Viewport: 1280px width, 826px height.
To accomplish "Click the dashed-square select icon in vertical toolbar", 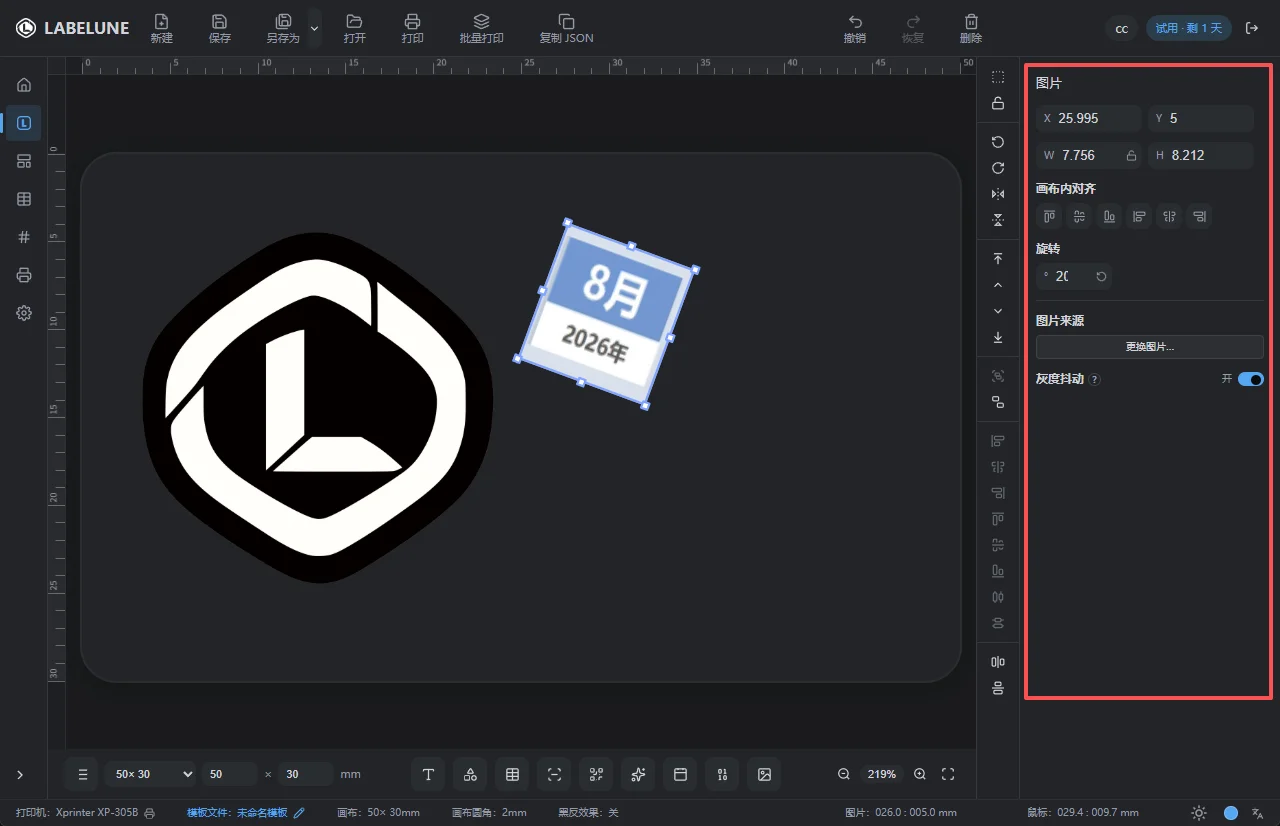I will click(x=998, y=77).
